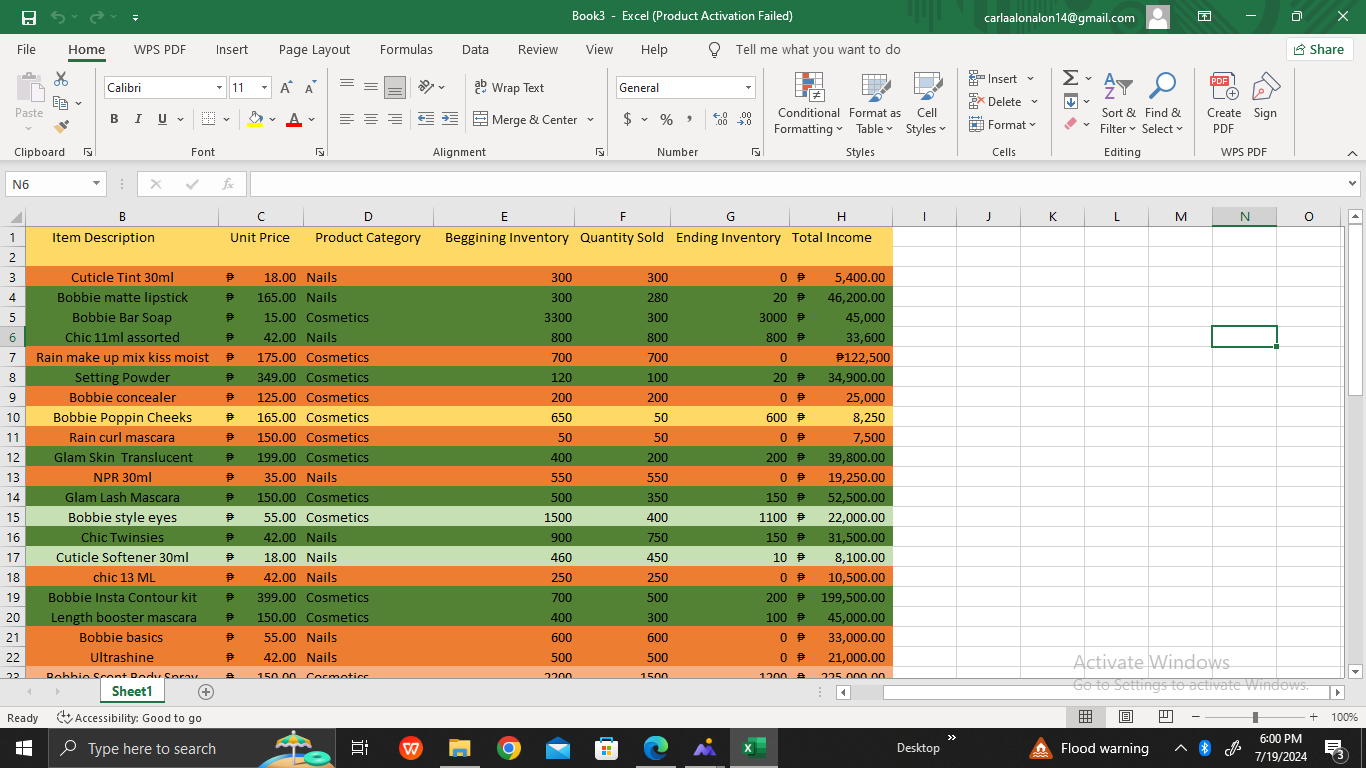Viewport: 1366px width, 768px height.
Task: Switch to the Page Layout ribbon tab
Action: (x=314, y=49)
